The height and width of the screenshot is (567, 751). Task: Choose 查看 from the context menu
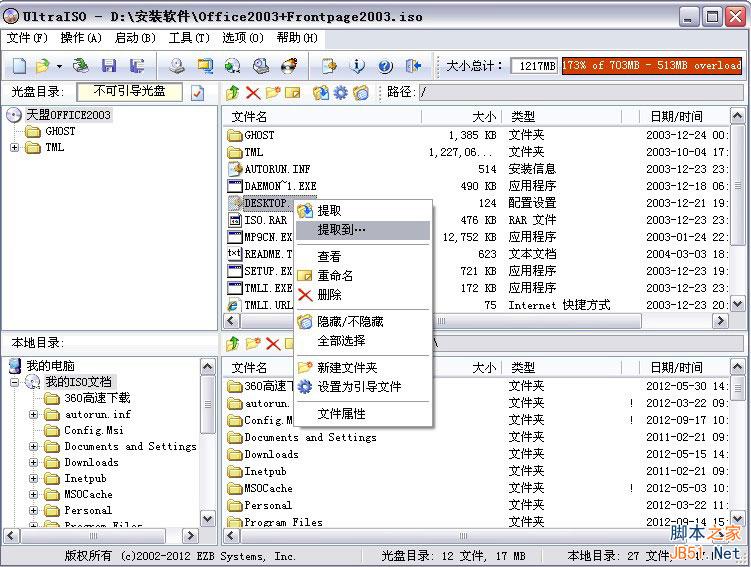tap(363, 257)
